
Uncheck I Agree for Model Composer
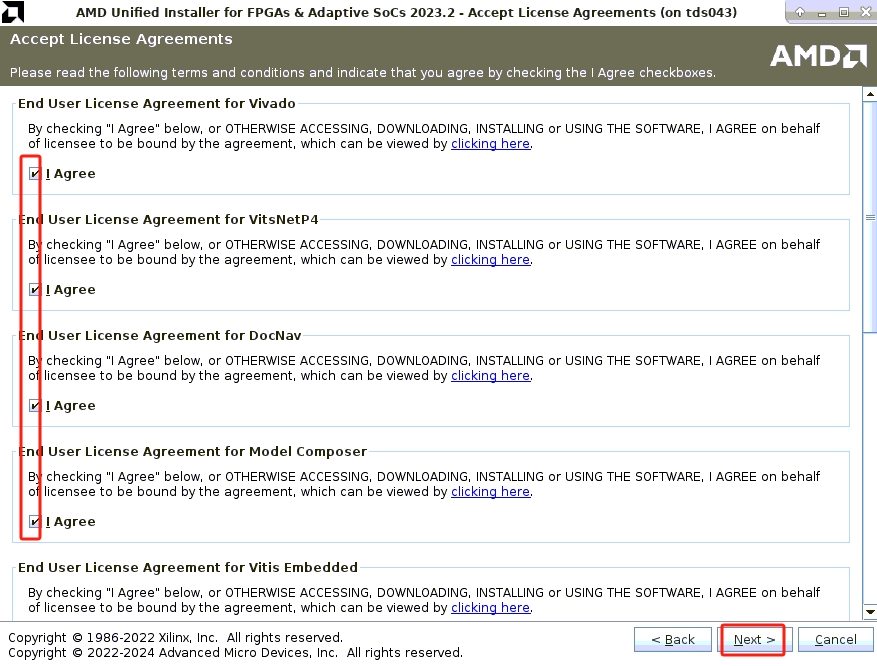point(35,522)
